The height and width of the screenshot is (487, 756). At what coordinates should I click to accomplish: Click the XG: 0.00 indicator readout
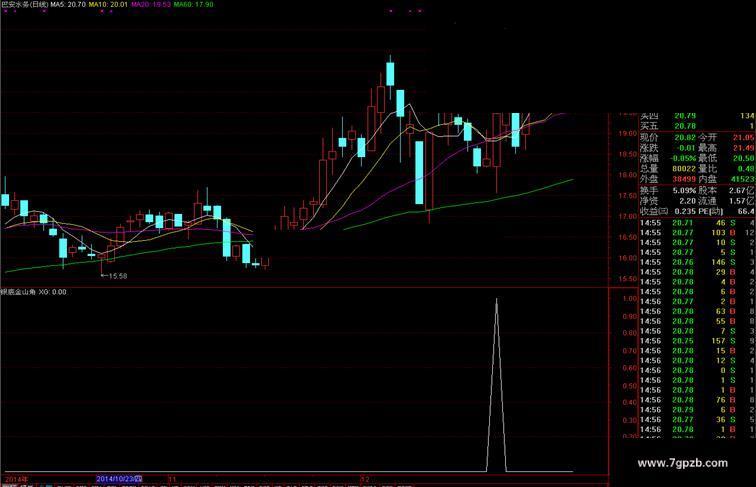coord(53,292)
